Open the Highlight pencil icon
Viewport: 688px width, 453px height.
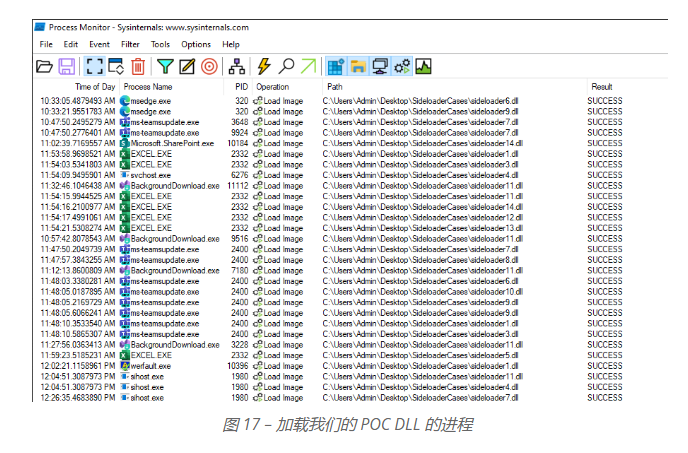pyautogui.click(x=187, y=67)
